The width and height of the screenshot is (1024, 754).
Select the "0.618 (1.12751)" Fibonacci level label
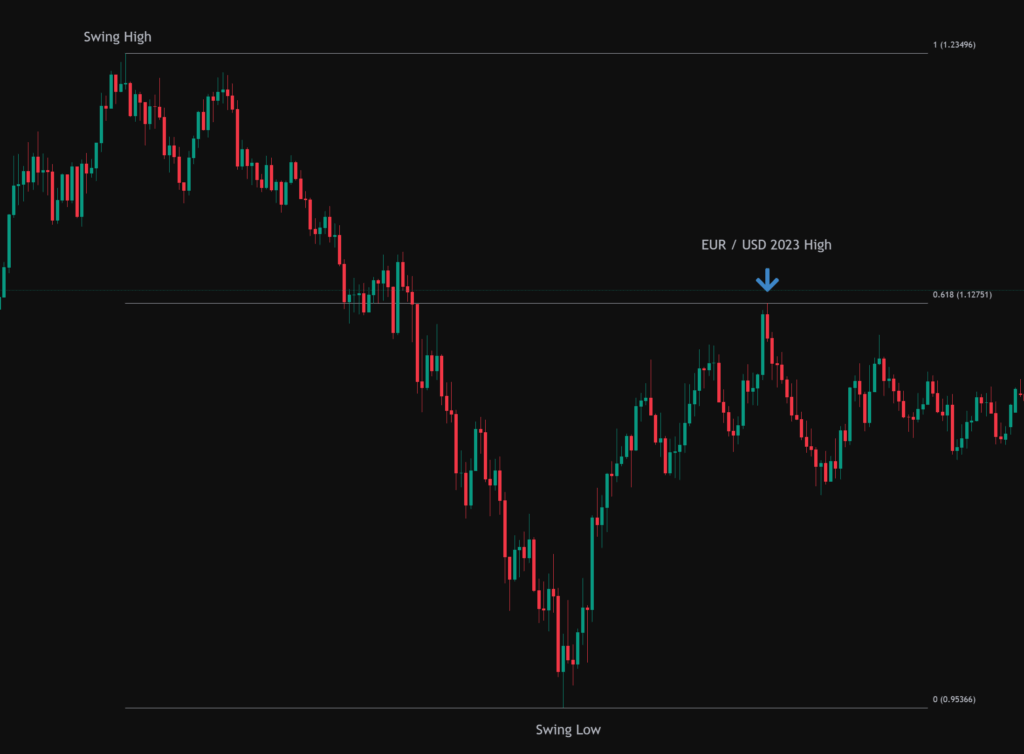962,295
